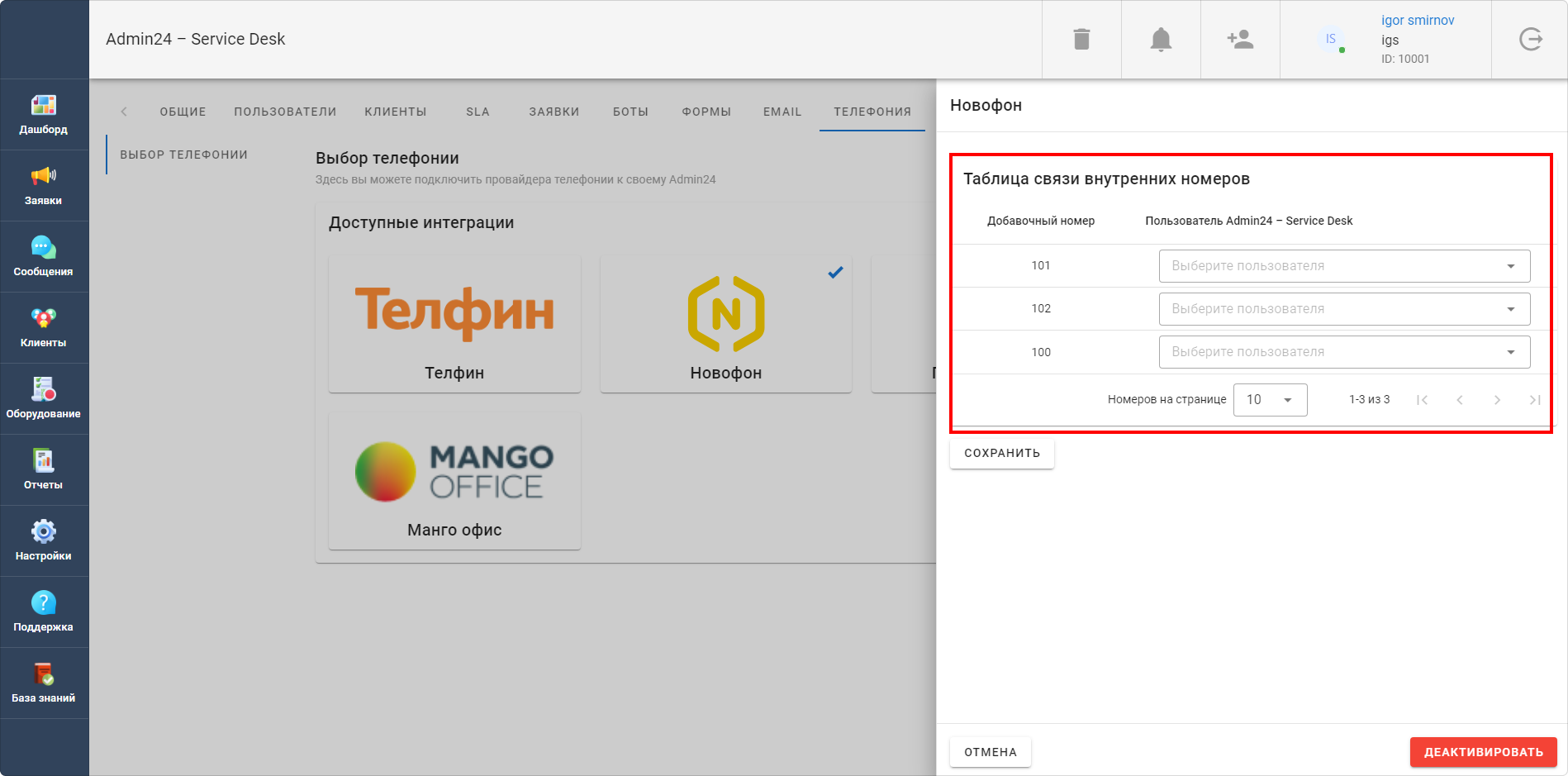
Task: Click the trash bin icon in header
Action: (x=1081, y=39)
